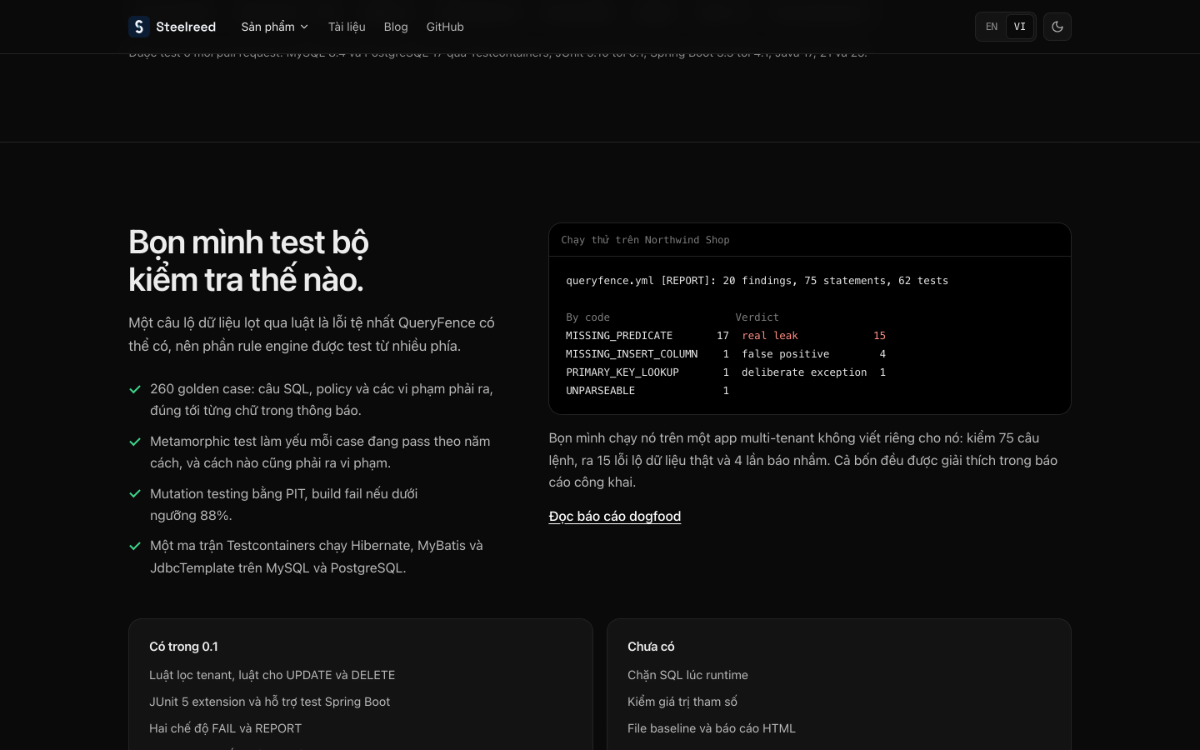Click the checkmark beside Metamorphic test
1200x750 pixels.
(135, 441)
